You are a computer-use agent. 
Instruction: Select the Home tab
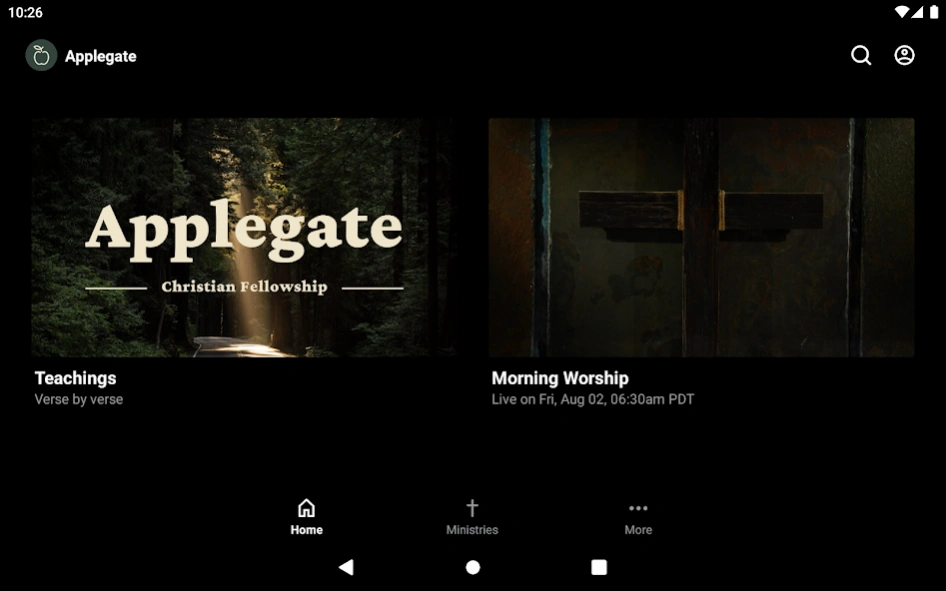pyautogui.click(x=306, y=517)
